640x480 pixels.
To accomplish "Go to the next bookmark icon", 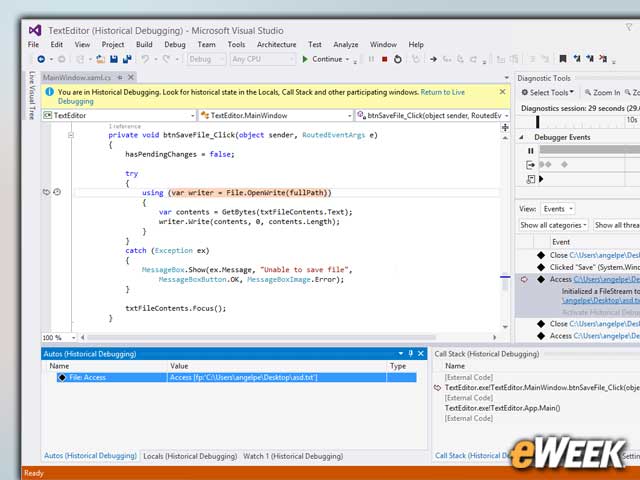I will coord(590,59).
